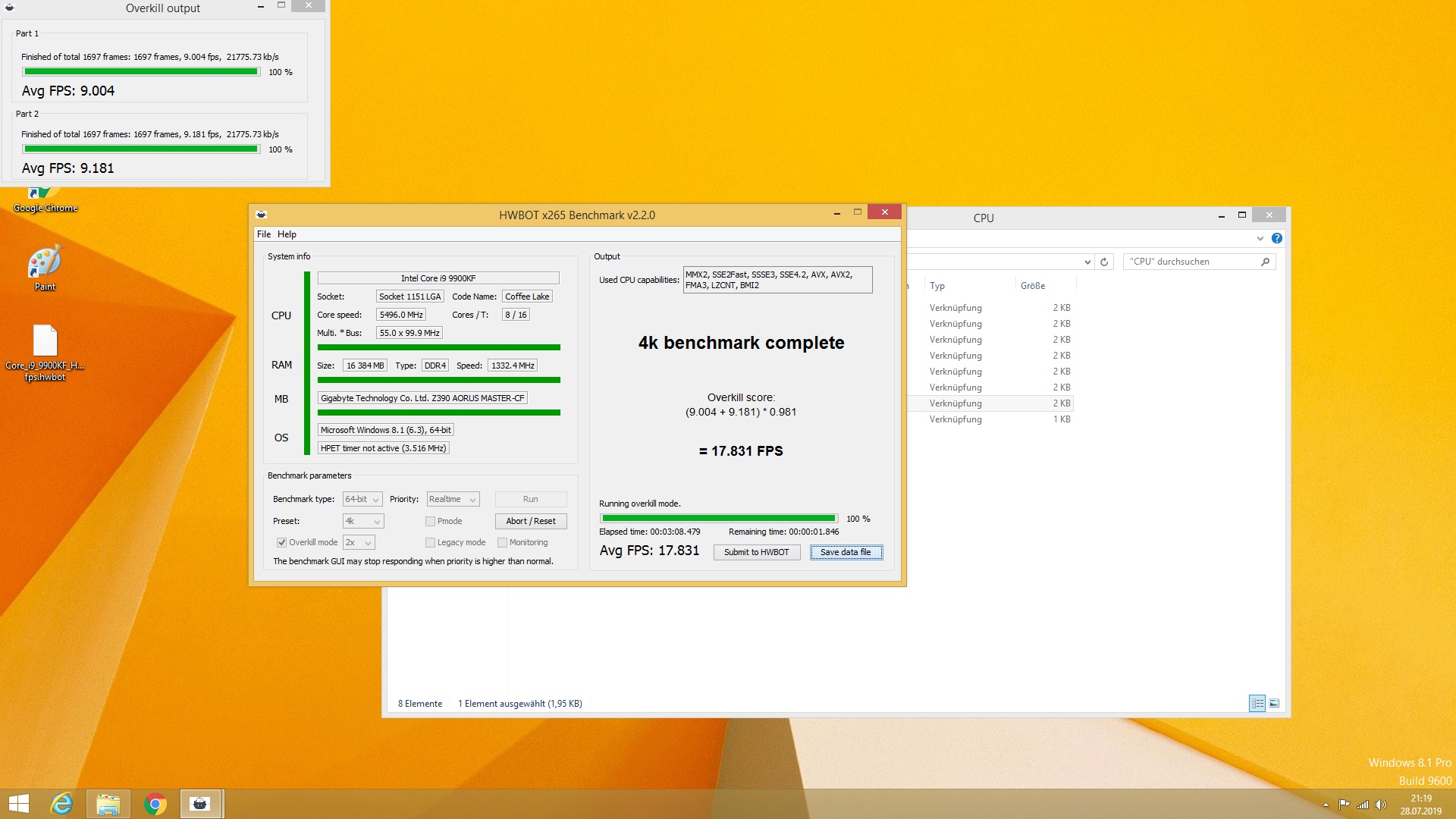Sort by the Größe column header
Image resolution: width=1456 pixels, height=819 pixels.
[1045, 286]
